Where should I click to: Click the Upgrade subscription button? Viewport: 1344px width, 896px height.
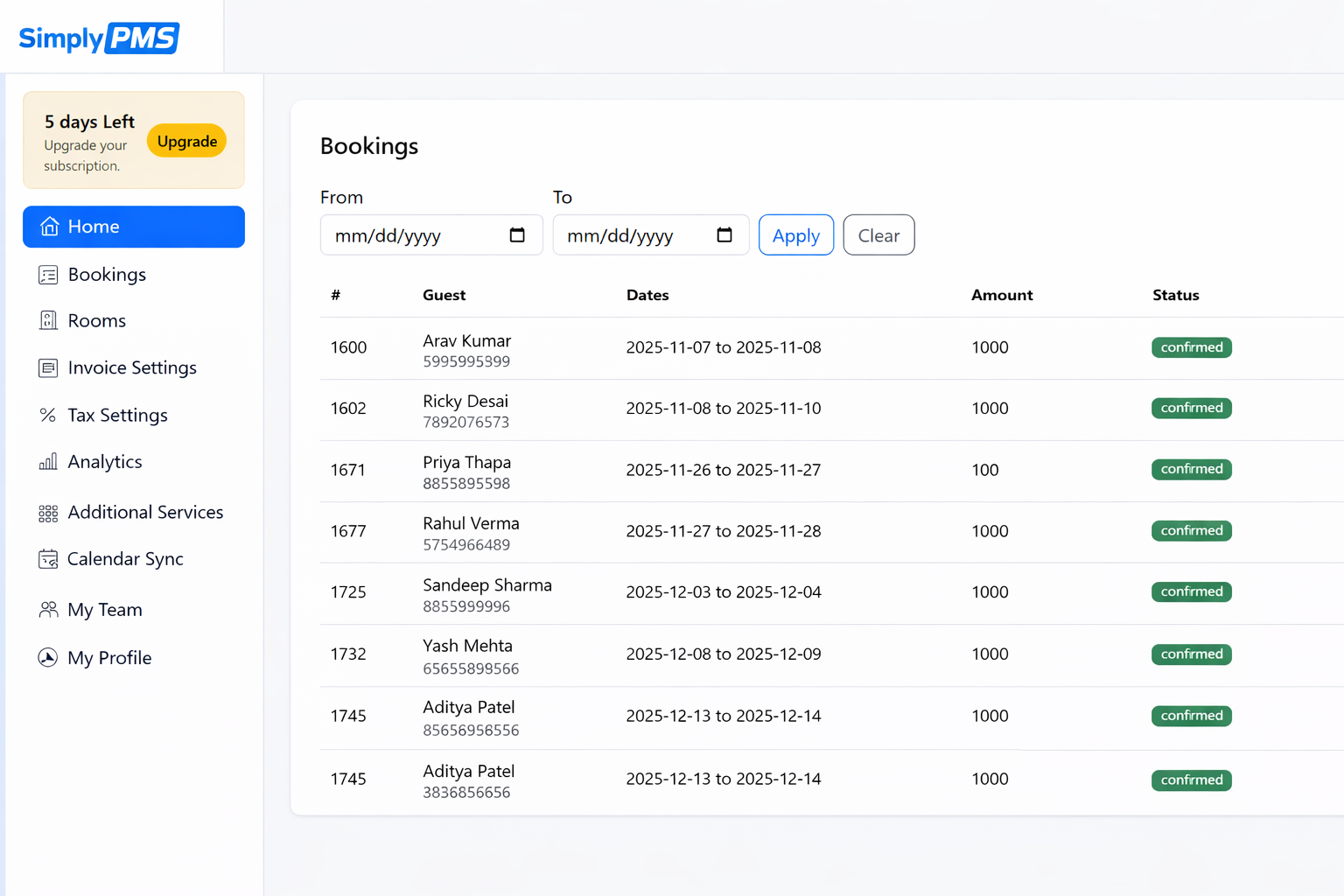point(186,140)
